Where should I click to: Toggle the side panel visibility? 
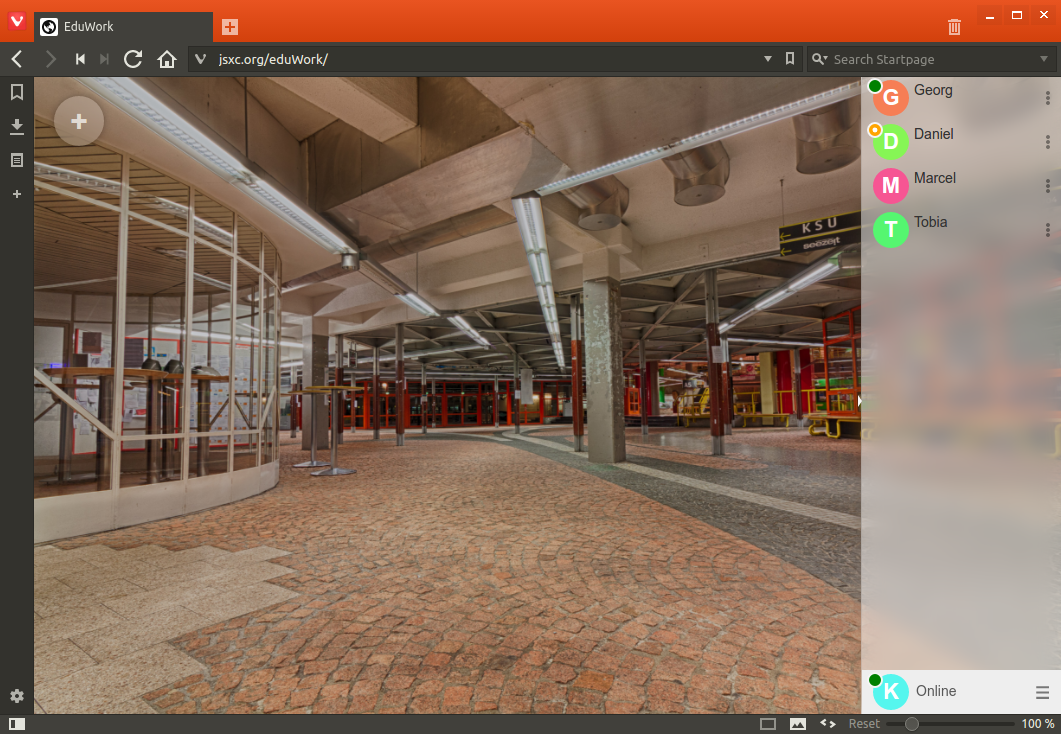coord(16,724)
